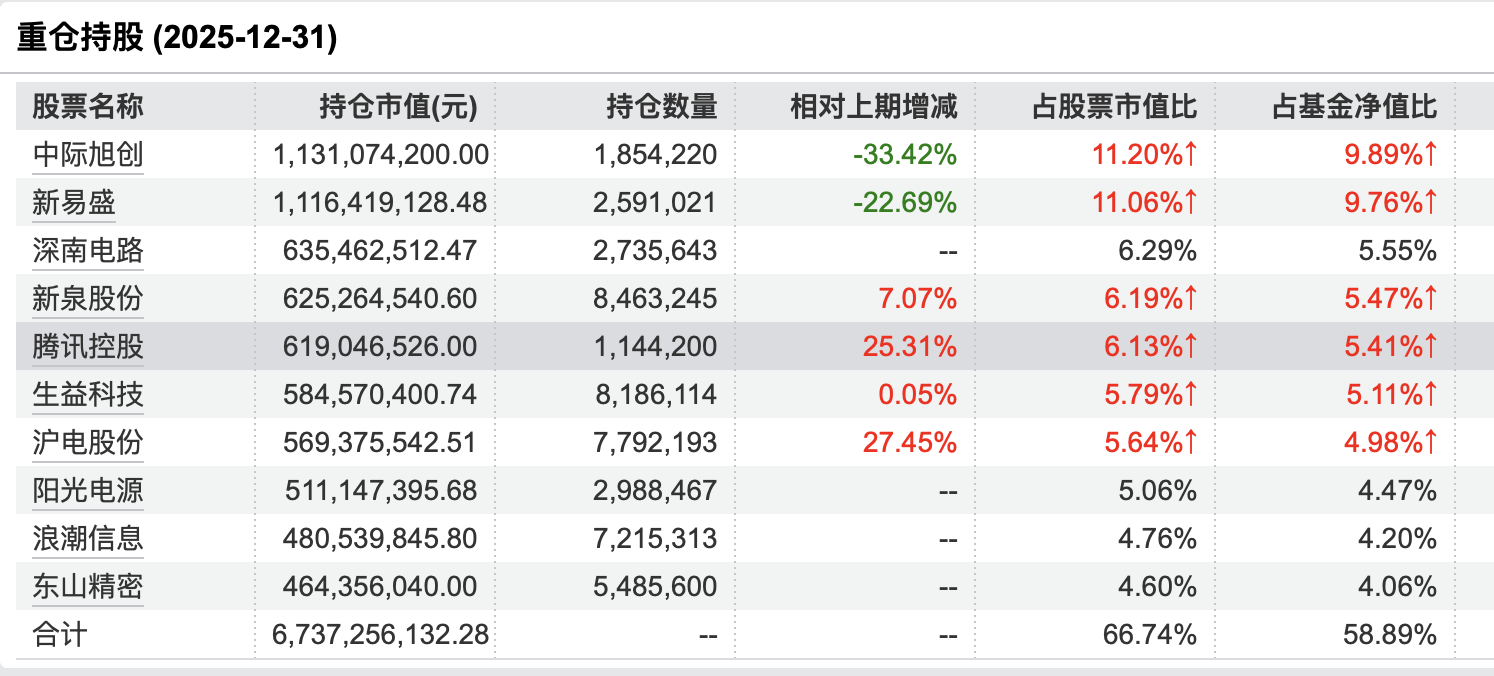Image resolution: width=1494 pixels, height=676 pixels.
Task: Open the 生益科技 stock link
Action: pos(88,395)
